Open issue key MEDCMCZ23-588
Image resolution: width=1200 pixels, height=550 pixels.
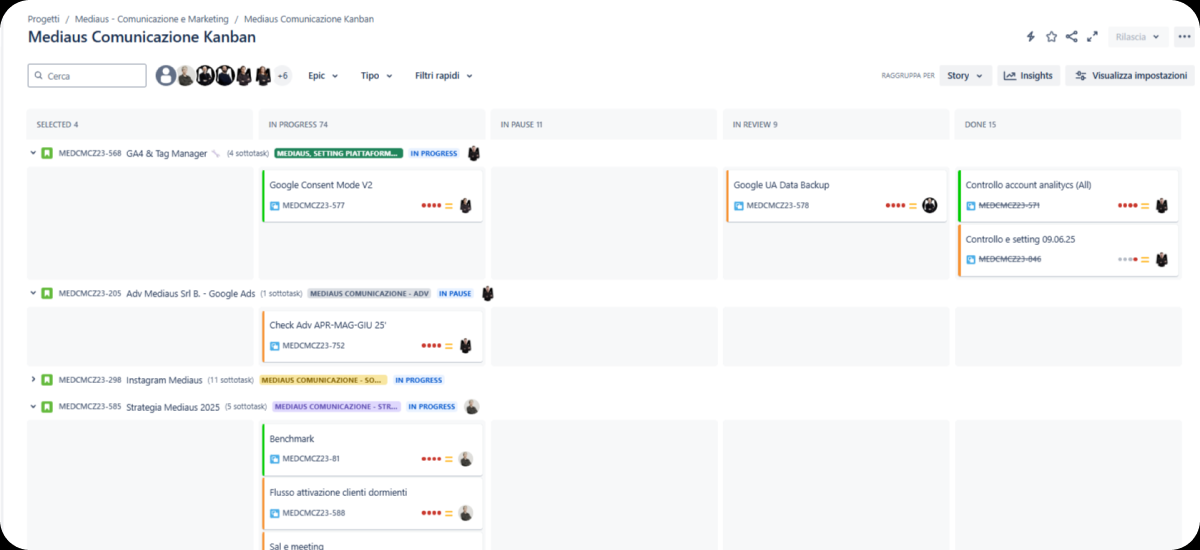[x=314, y=513]
